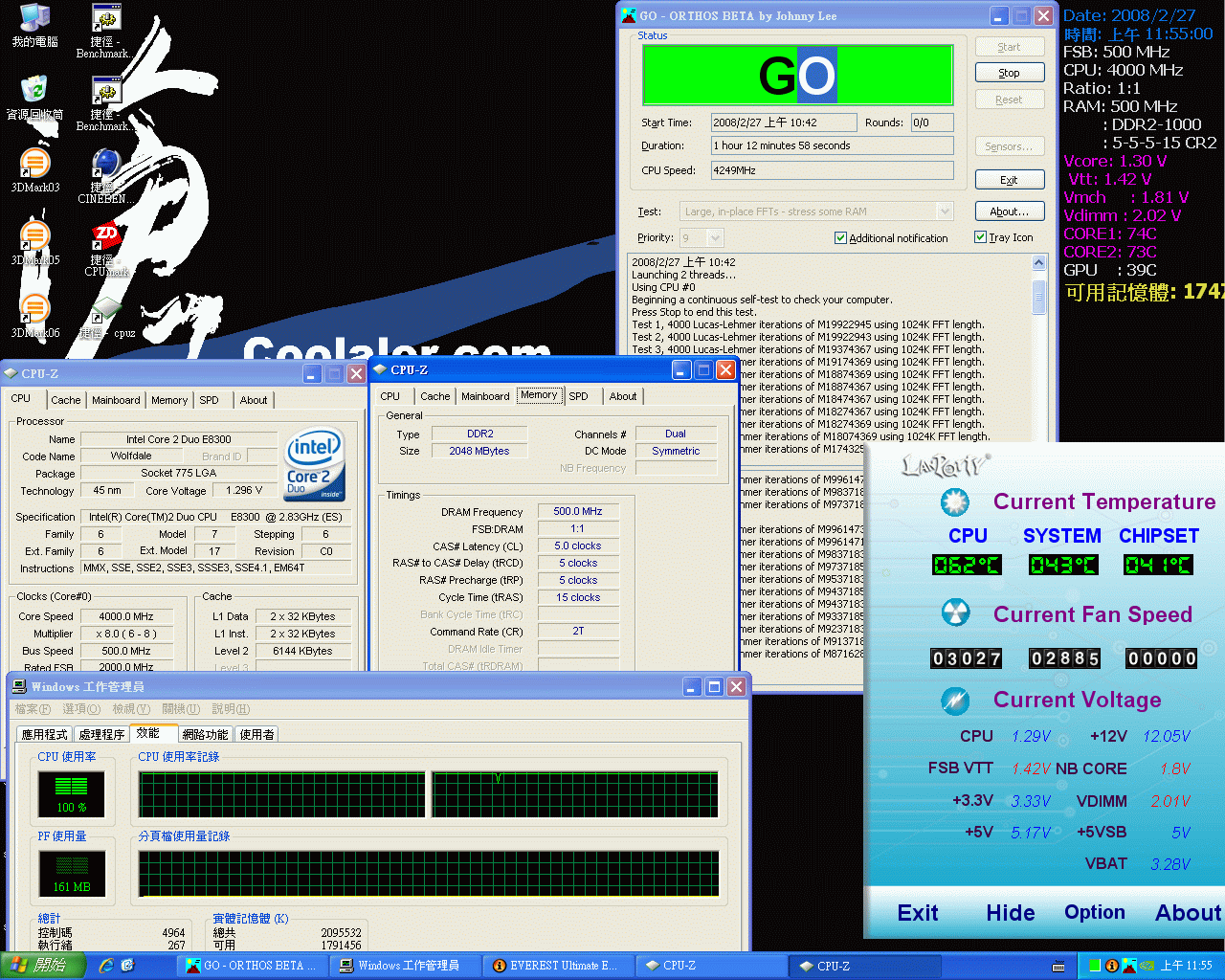The width and height of the screenshot is (1225, 980).
Task: Open the CPUMark shortcut icon
Action: tap(105, 237)
